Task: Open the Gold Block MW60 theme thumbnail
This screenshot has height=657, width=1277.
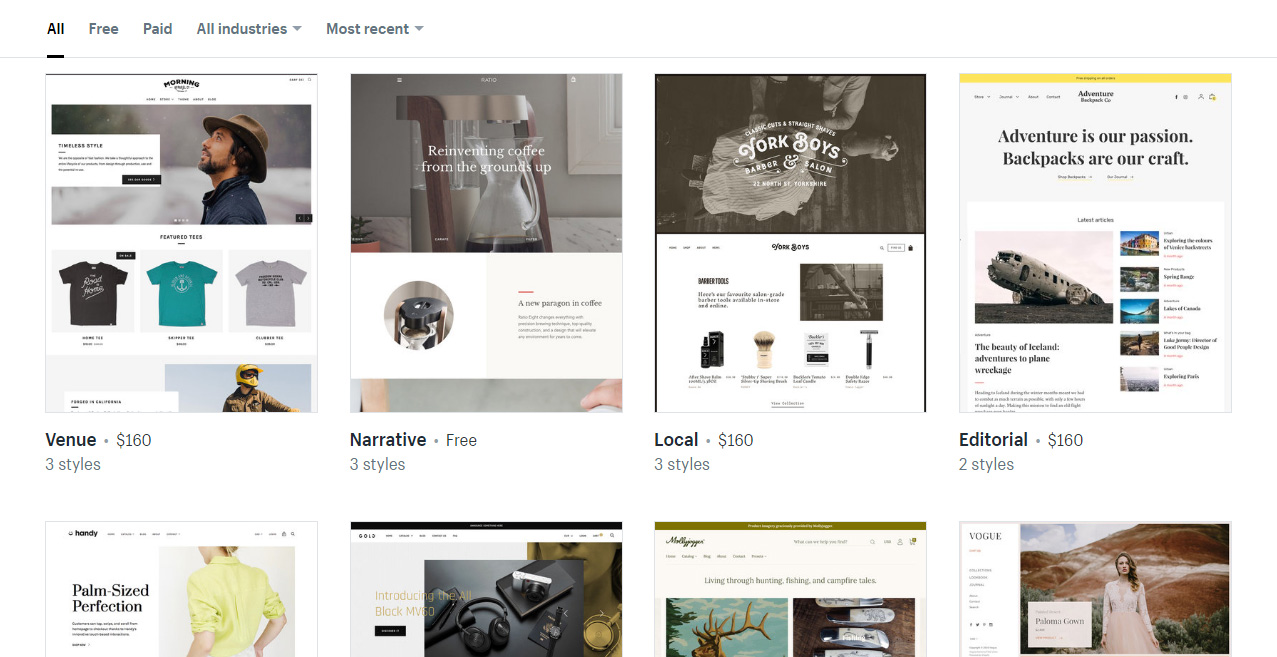Action: [486, 589]
